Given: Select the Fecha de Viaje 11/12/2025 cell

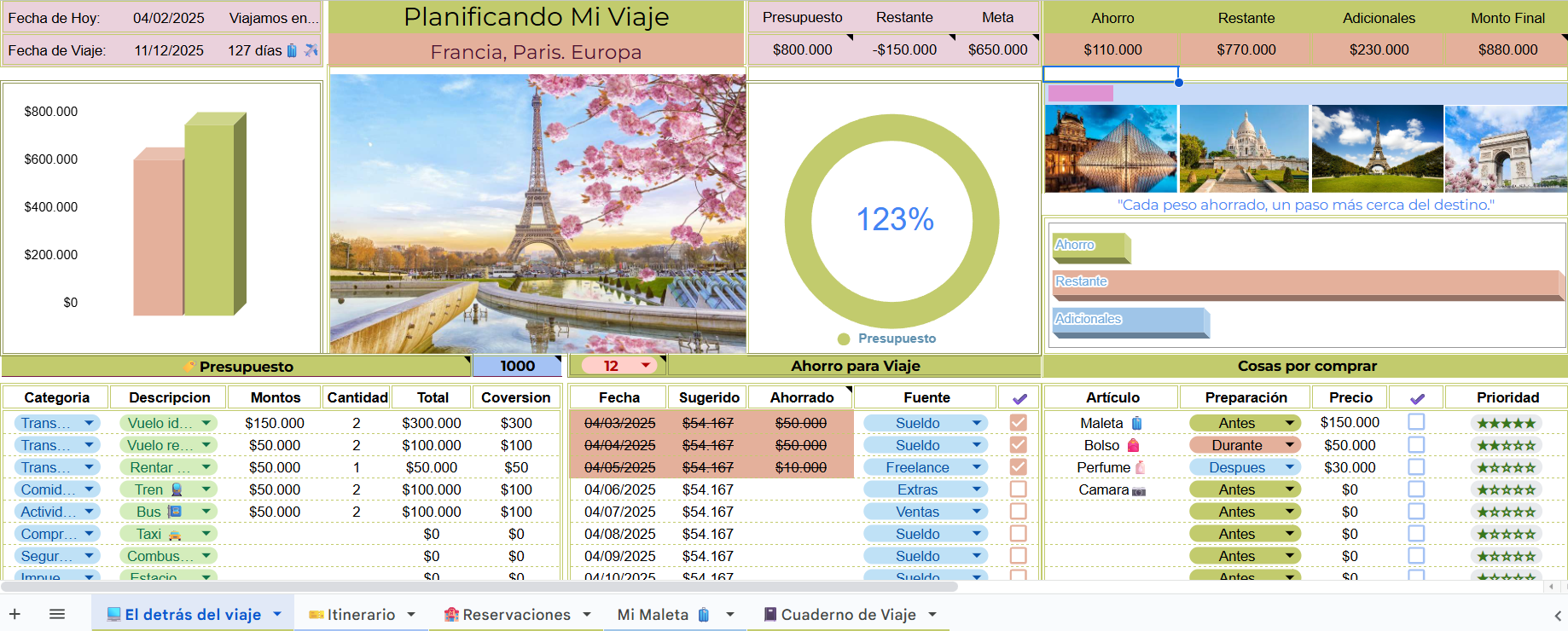Looking at the screenshot, I should (169, 50).
